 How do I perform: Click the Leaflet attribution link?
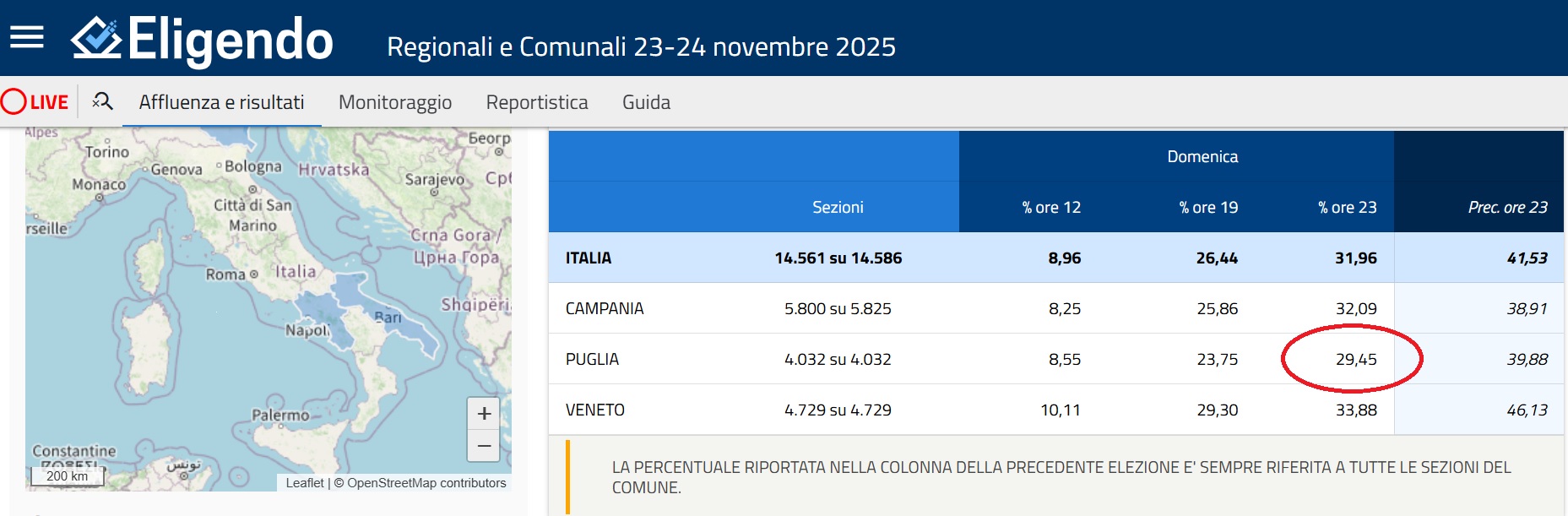tap(304, 483)
